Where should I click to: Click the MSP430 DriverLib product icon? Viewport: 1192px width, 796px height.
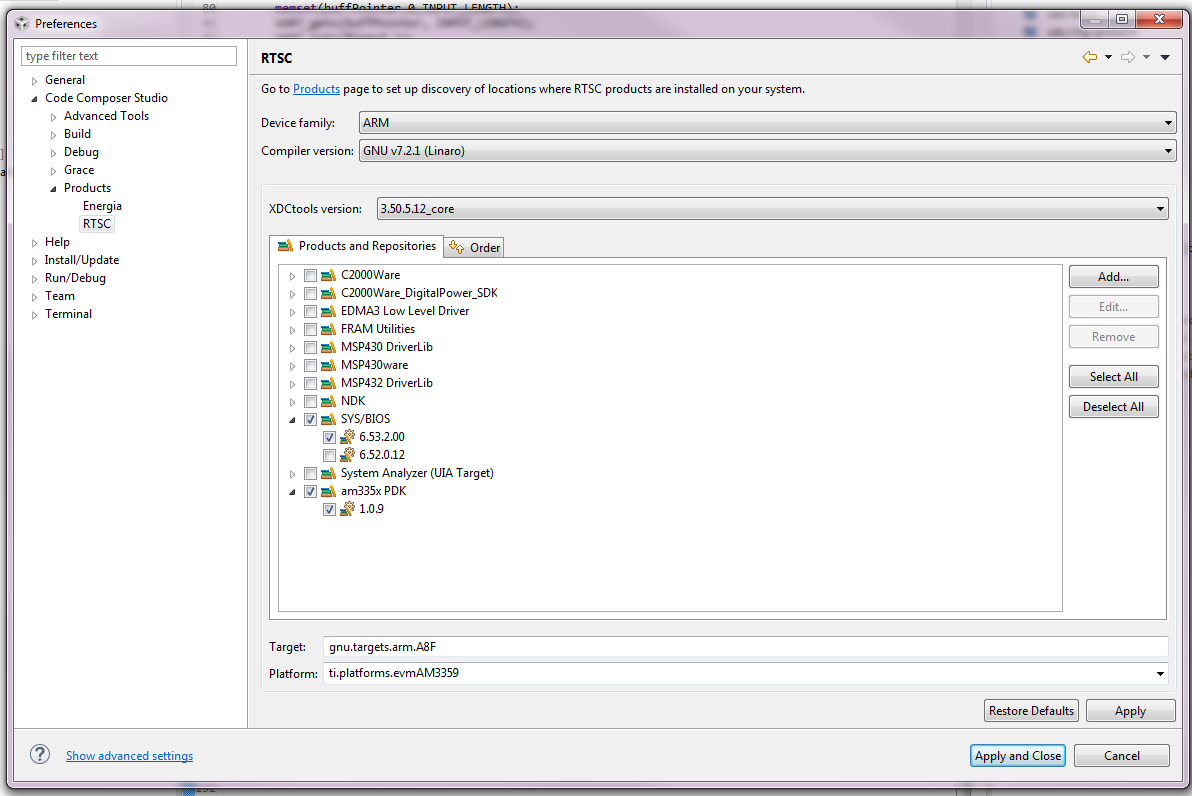(328, 347)
